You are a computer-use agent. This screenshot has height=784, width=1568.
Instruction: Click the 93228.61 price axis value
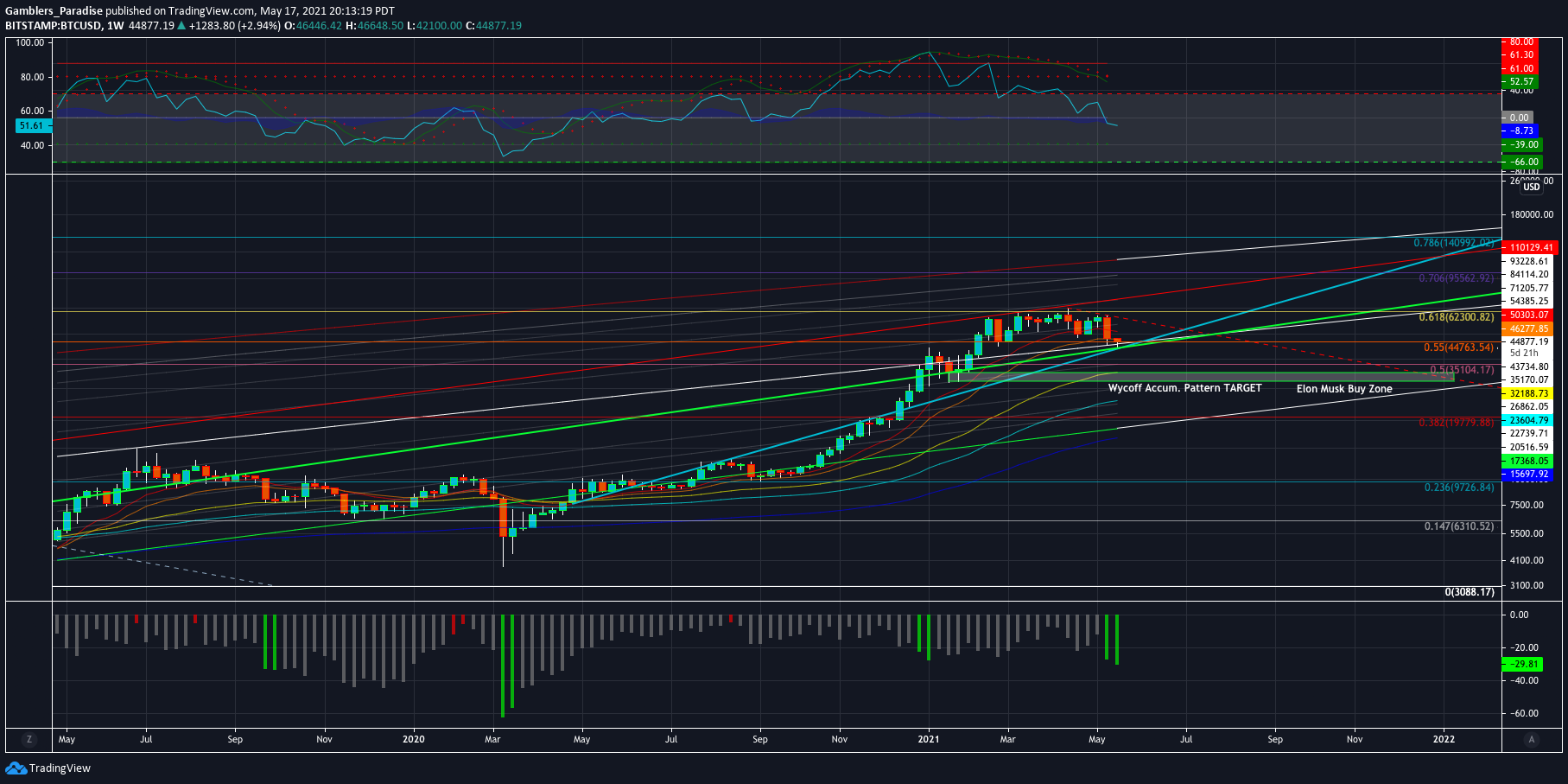pyautogui.click(x=1528, y=261)
